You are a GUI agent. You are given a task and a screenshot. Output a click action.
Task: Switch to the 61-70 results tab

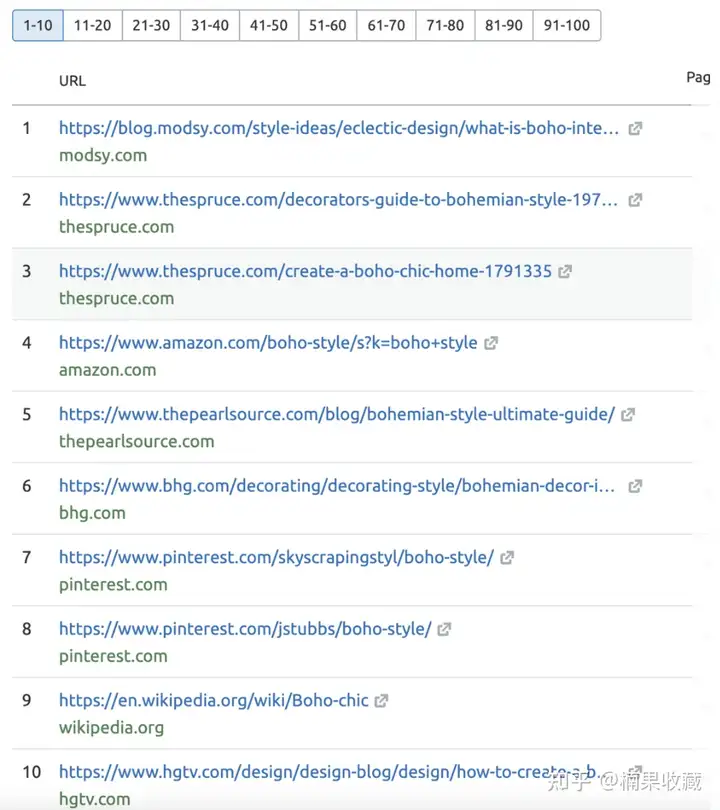click(x=386, y=25)
